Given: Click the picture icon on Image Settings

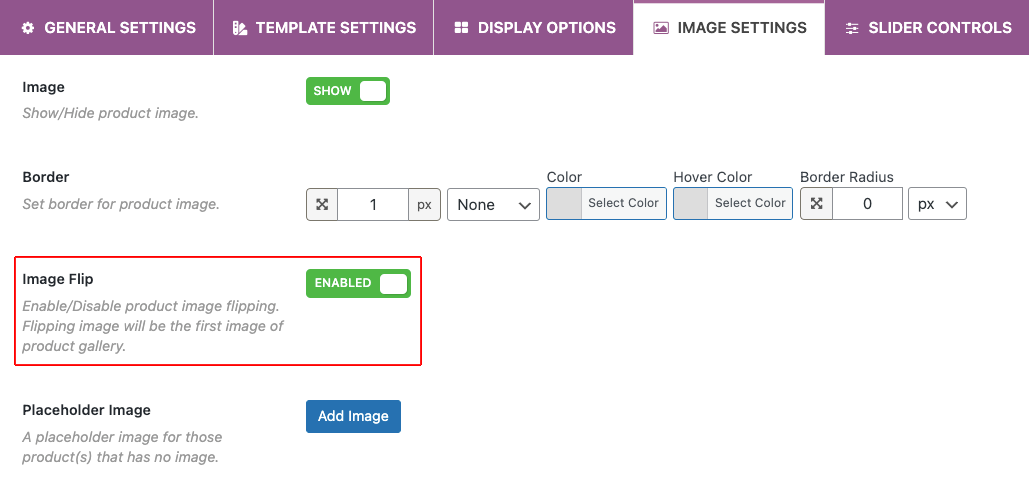Looking at the screenshot, I should coord(661,28).
